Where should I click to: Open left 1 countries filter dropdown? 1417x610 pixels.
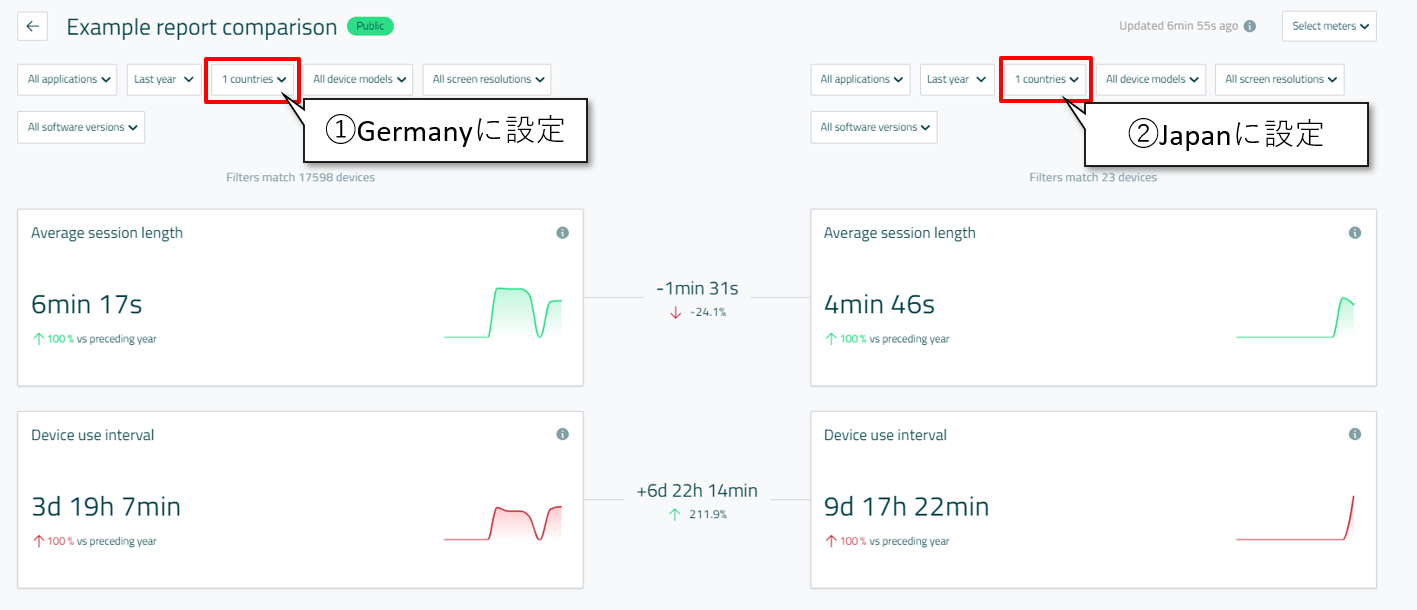coord(254,80)
